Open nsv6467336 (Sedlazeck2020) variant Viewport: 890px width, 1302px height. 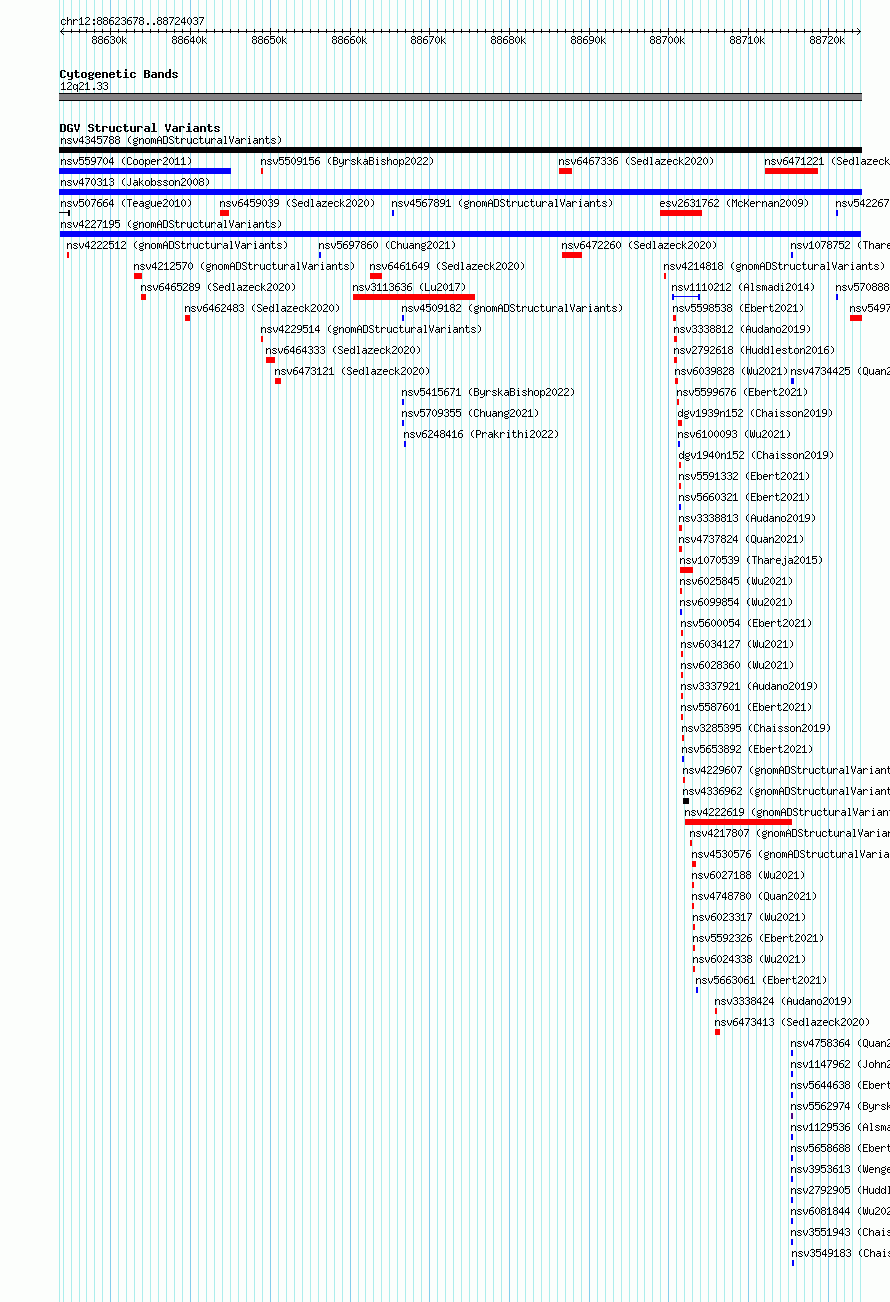click(636, 161)
